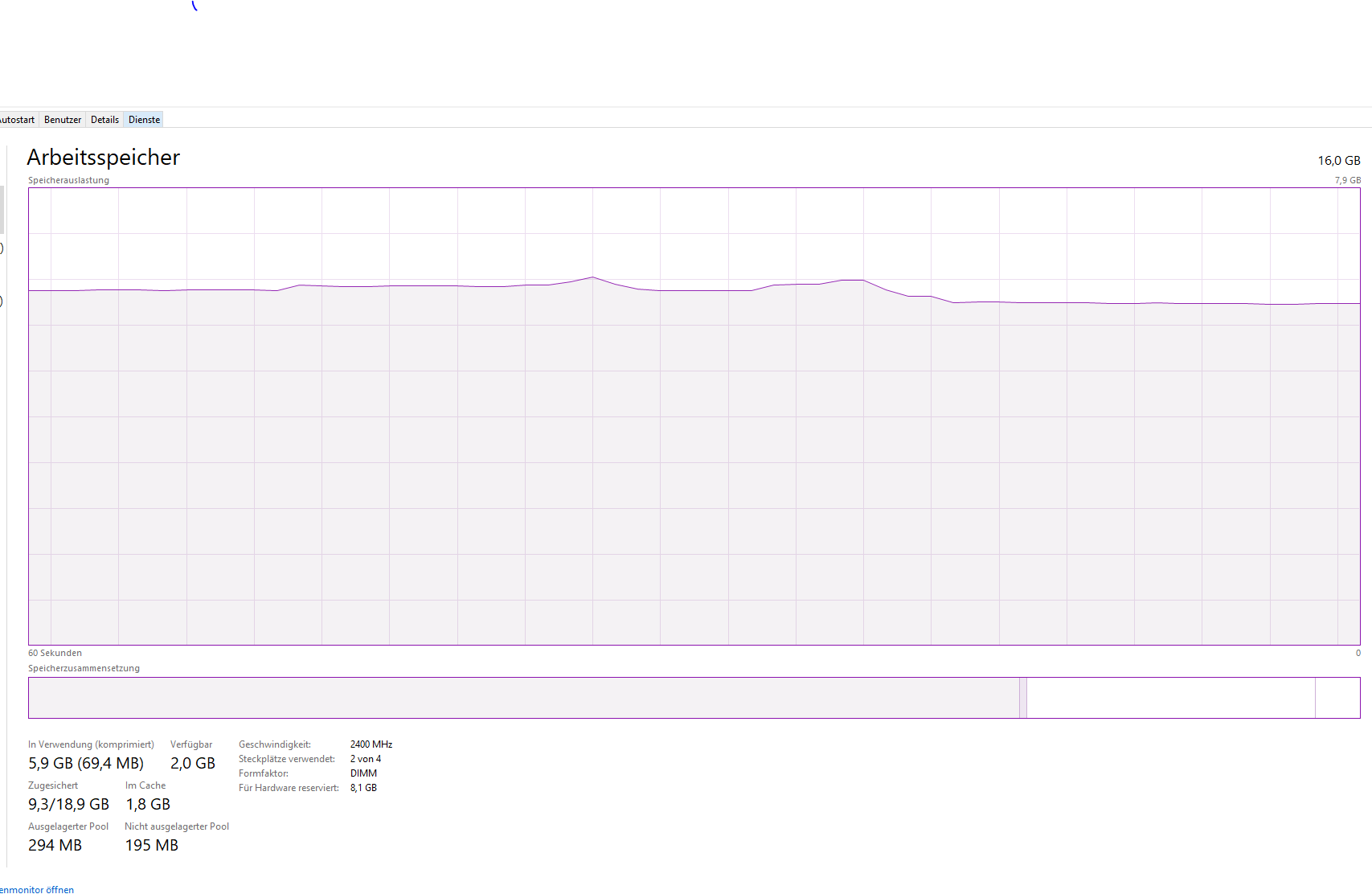The width and height of the screenshot is (1372, 894).
Task: Open the Benutzer tab
Action: coord(63,120)
